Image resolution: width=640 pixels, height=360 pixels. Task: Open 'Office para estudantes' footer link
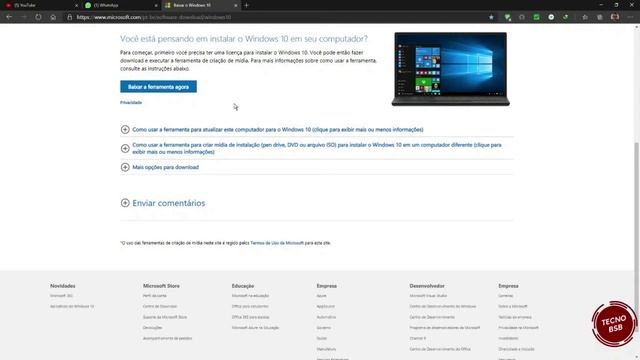click(x=250, y=306)
